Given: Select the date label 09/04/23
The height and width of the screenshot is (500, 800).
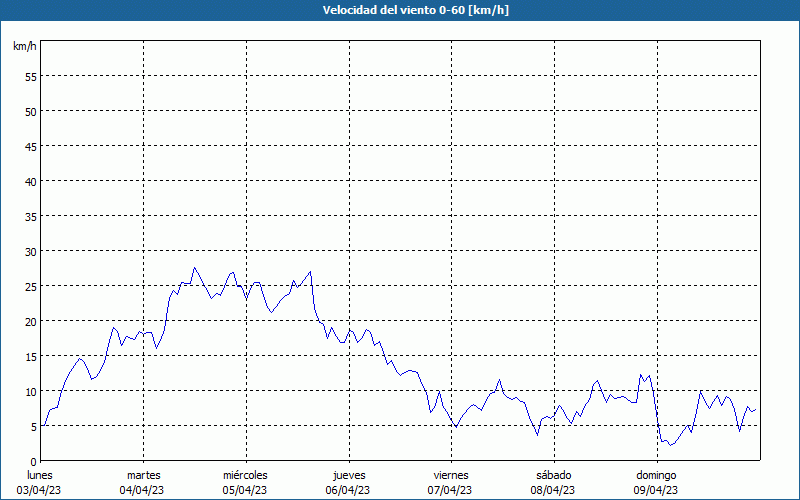Looking at the screenshot, I should [656, 490].
